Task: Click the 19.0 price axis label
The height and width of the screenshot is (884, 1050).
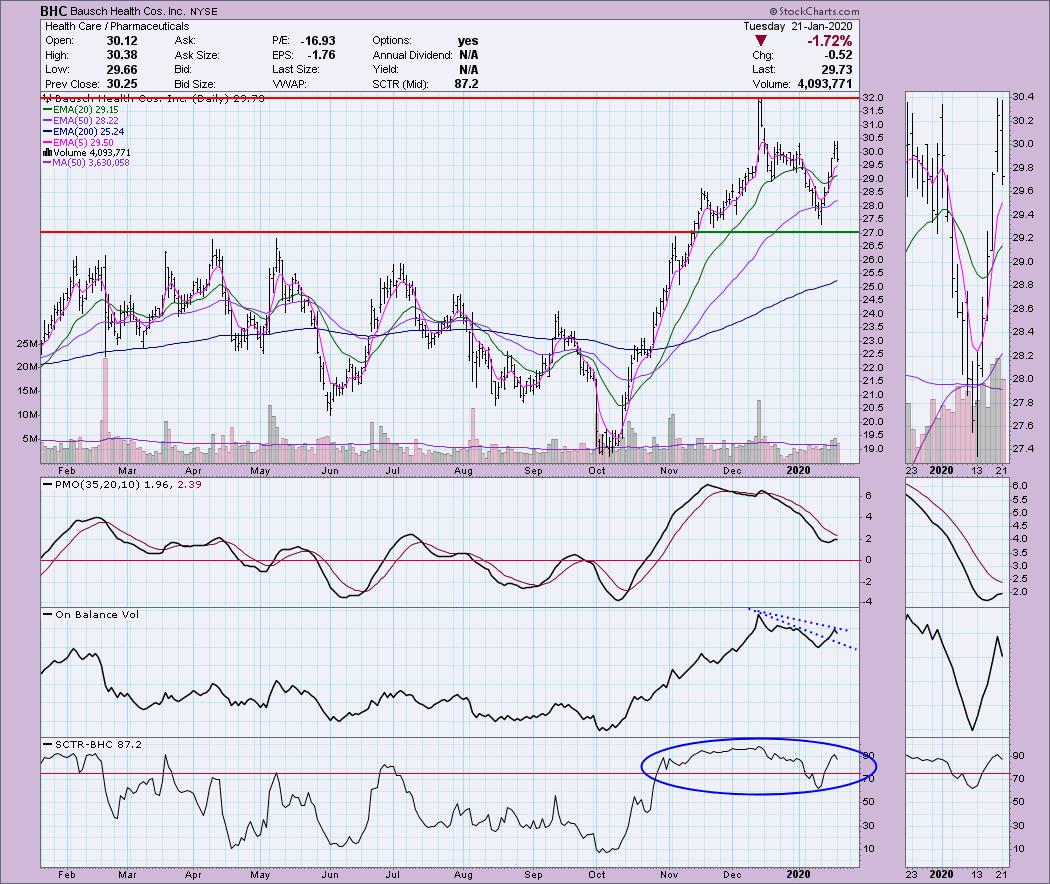Action: coord(873,449)
